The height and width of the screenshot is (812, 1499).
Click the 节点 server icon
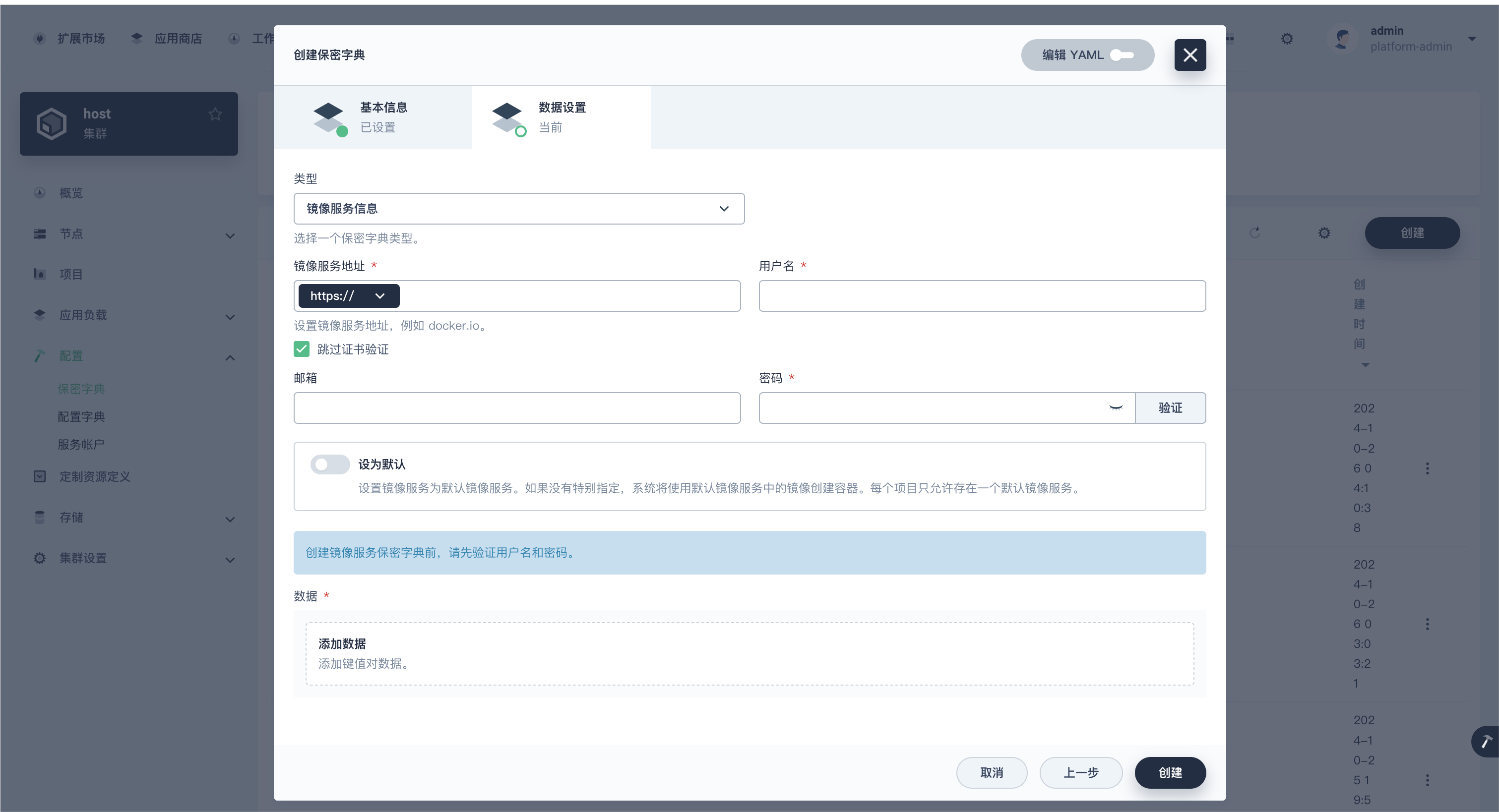[39, 234]
